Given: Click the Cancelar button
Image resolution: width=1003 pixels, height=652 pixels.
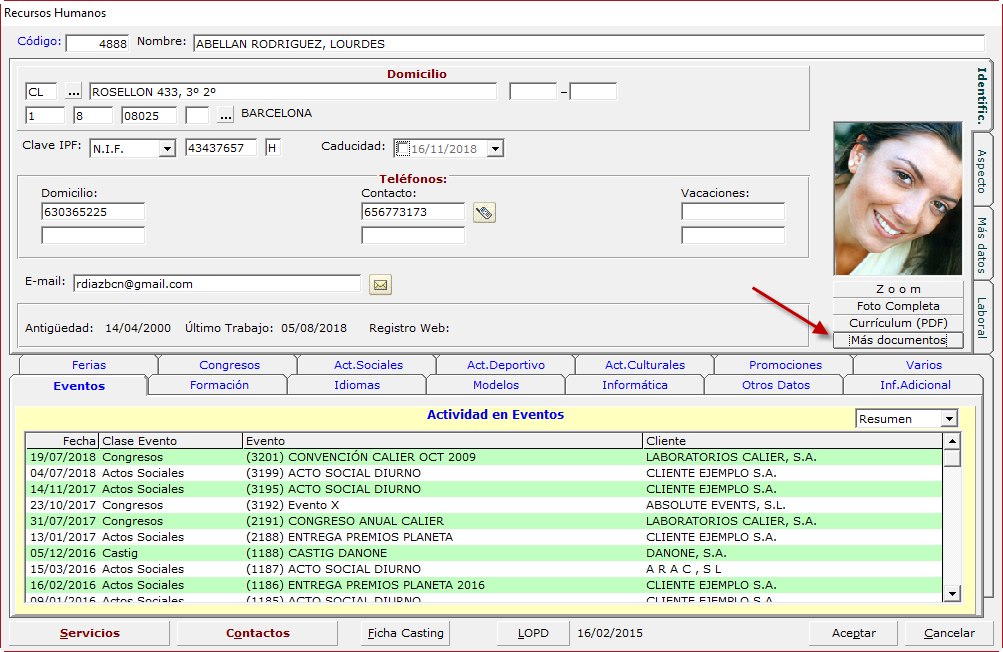Looking at the screenshot, I should pos(949,633).
